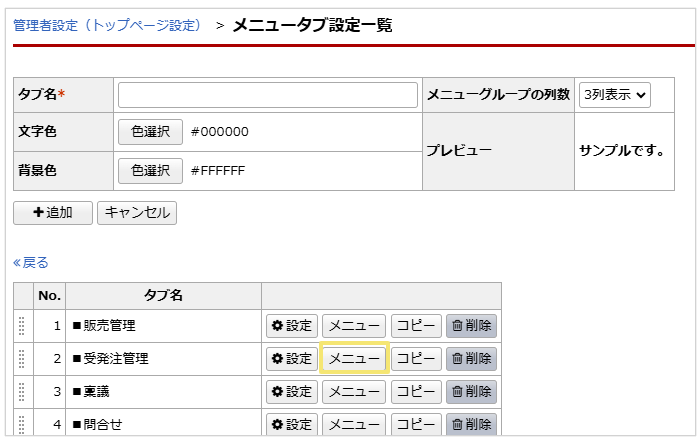Open 設定 gear button for 稟議
Viewport: 699px width, 439px height.
pyautogui.click(x=292, y=392)
